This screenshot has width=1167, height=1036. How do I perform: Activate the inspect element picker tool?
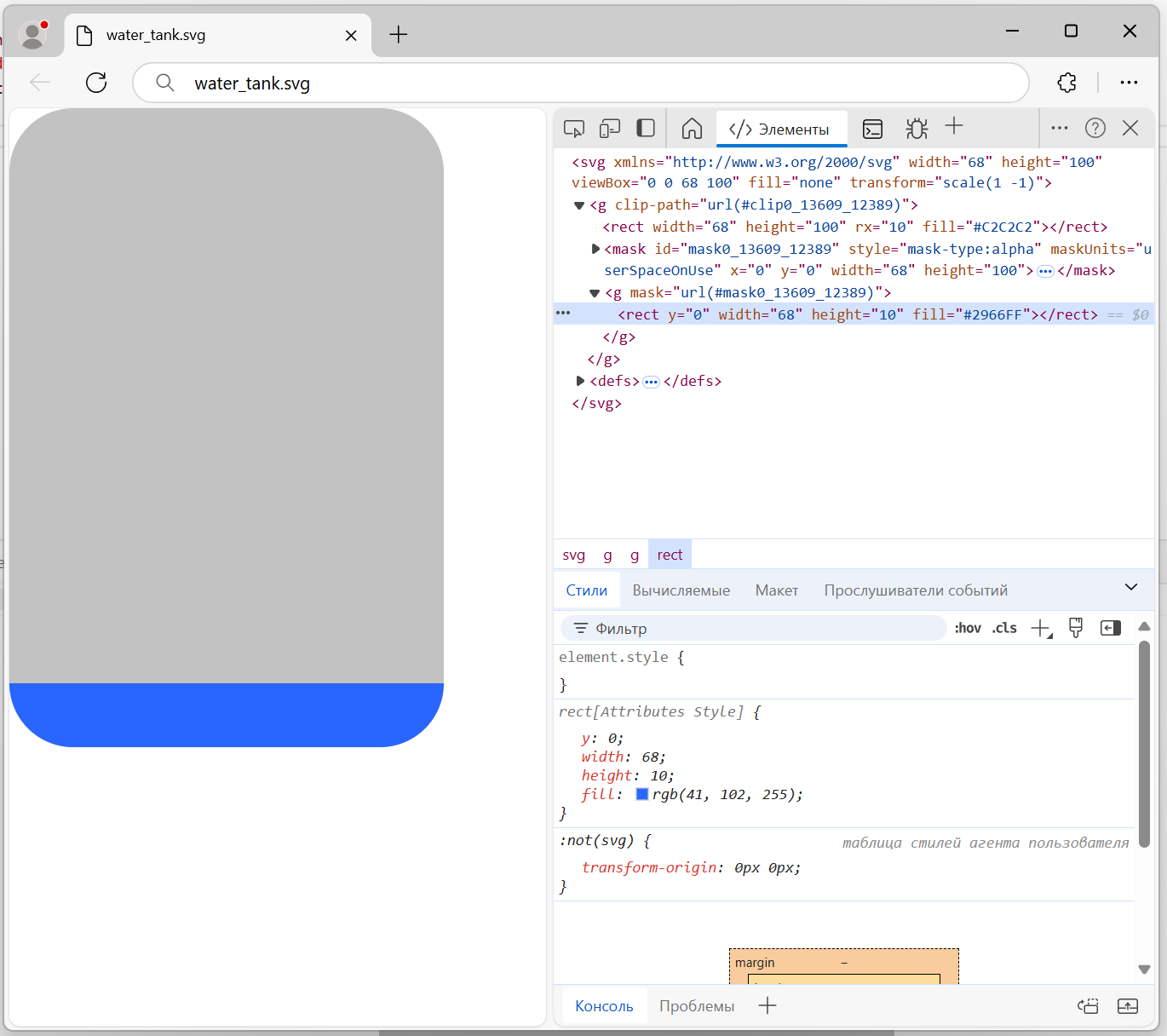(574, 129)
